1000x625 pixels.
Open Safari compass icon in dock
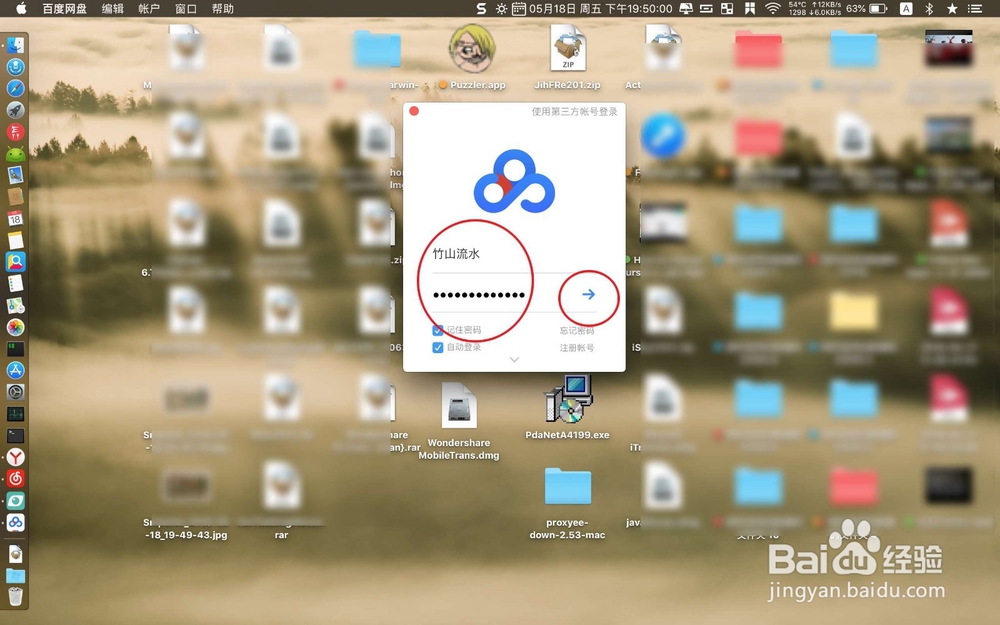[x=15, y=88]
